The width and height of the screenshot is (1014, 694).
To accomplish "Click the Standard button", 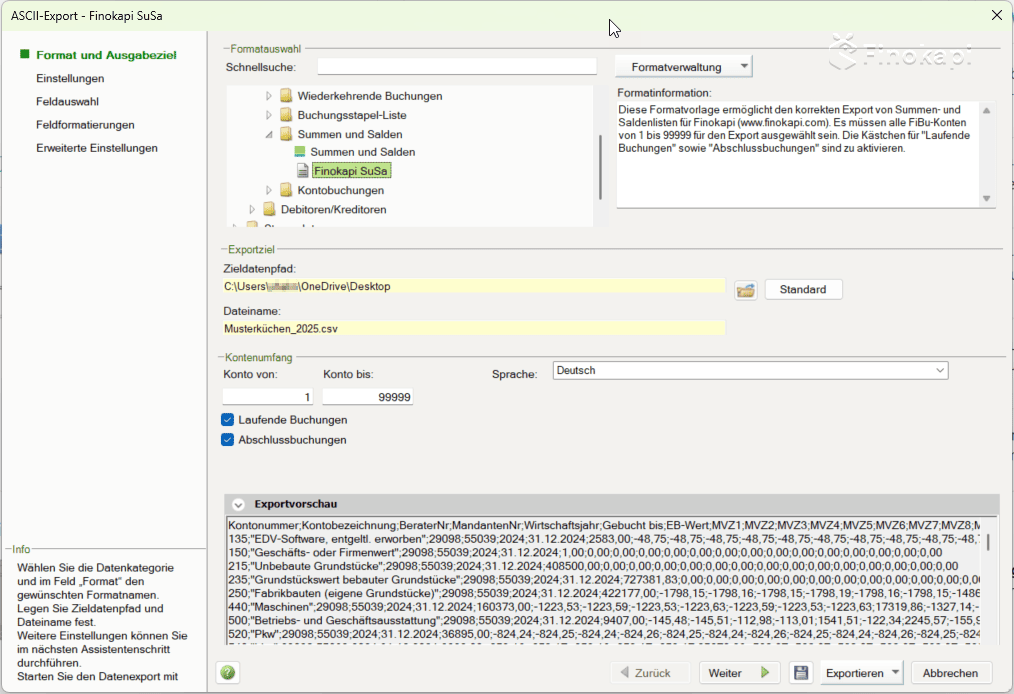I will [x=803, y=289].
